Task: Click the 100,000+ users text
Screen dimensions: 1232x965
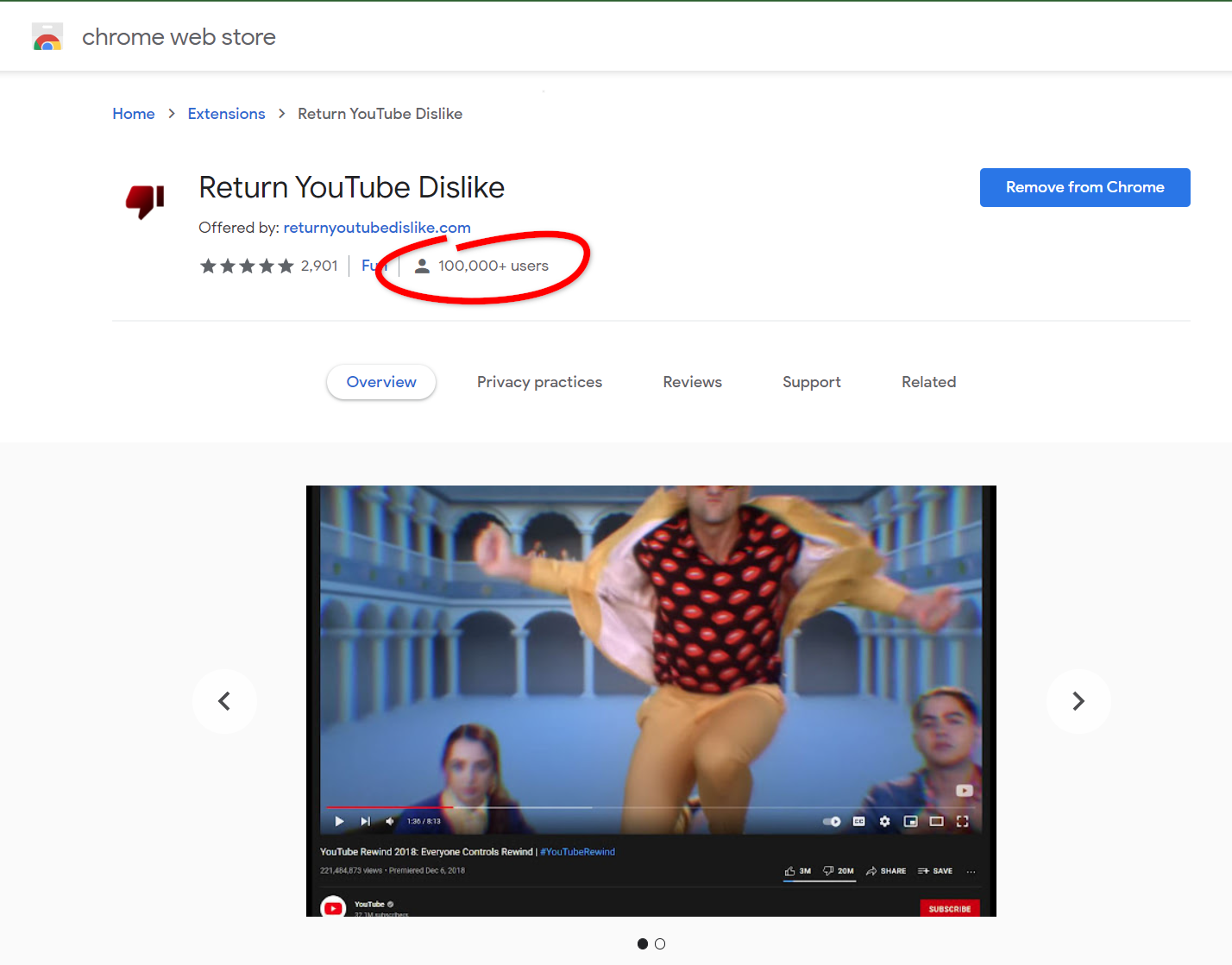Action: (493, 266)
